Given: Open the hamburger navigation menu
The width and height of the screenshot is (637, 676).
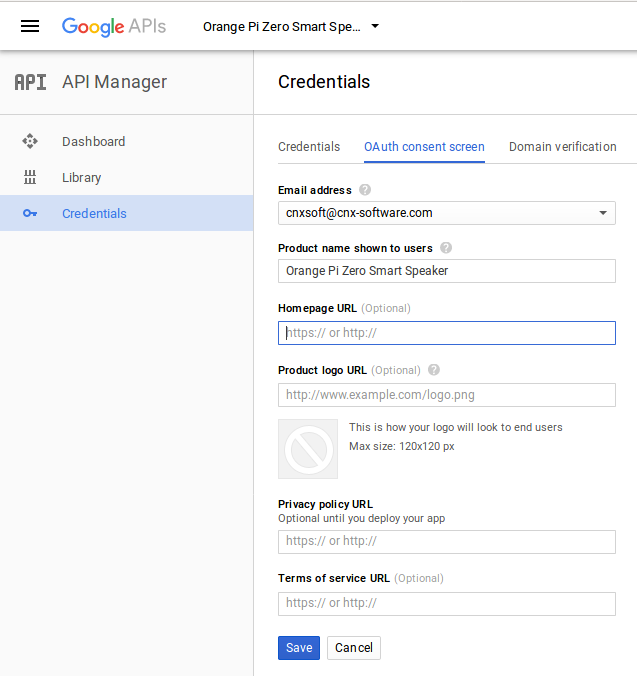Looking at the screenshot, I should coord(30,26).
